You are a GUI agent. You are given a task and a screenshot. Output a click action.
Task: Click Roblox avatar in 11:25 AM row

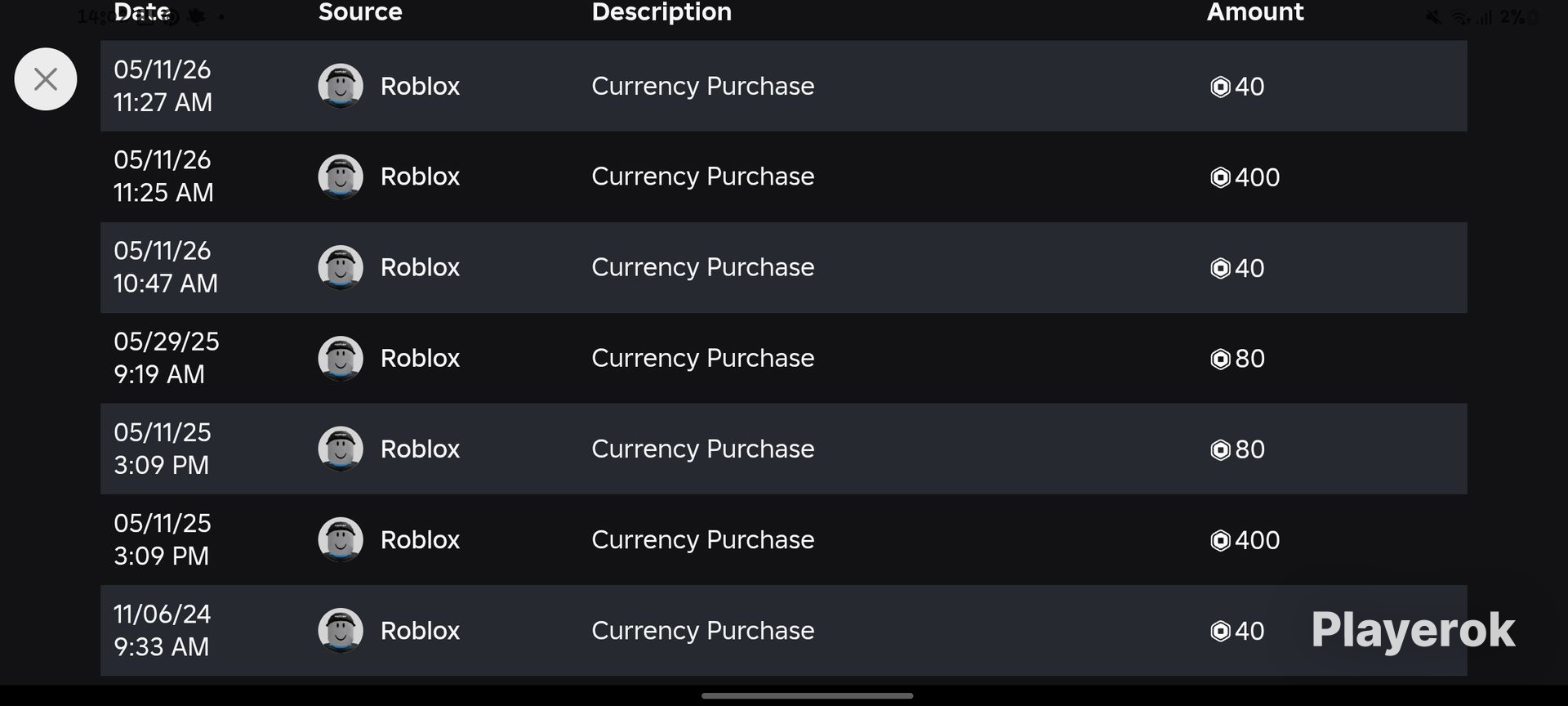[x=341, y=176]
